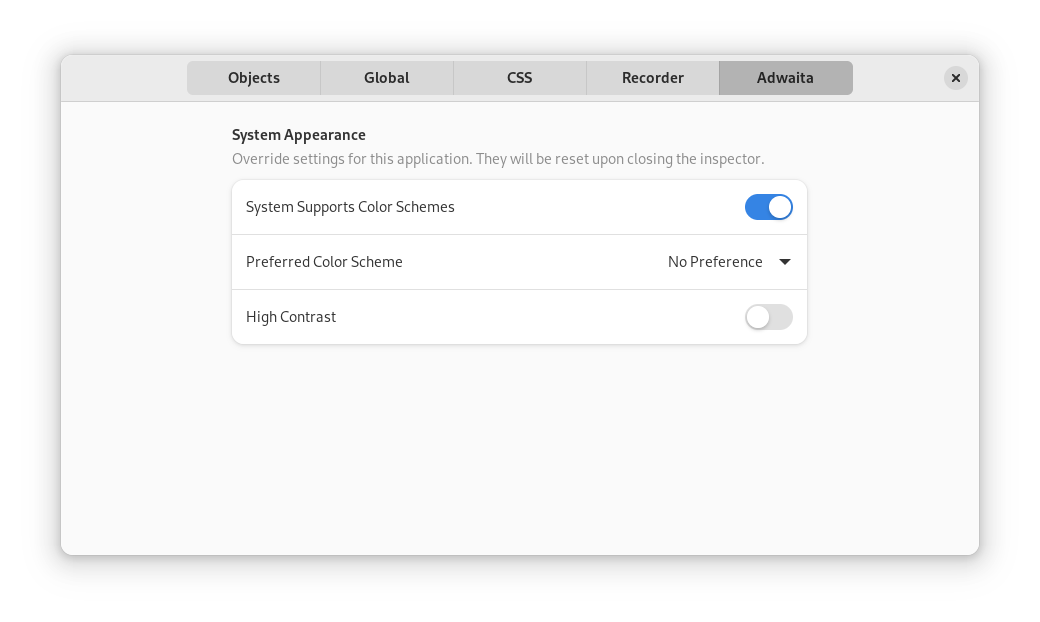This screenshot has width=1040, height=622.
Task: Click the System Appearance heading
Action: click(298, 135)
